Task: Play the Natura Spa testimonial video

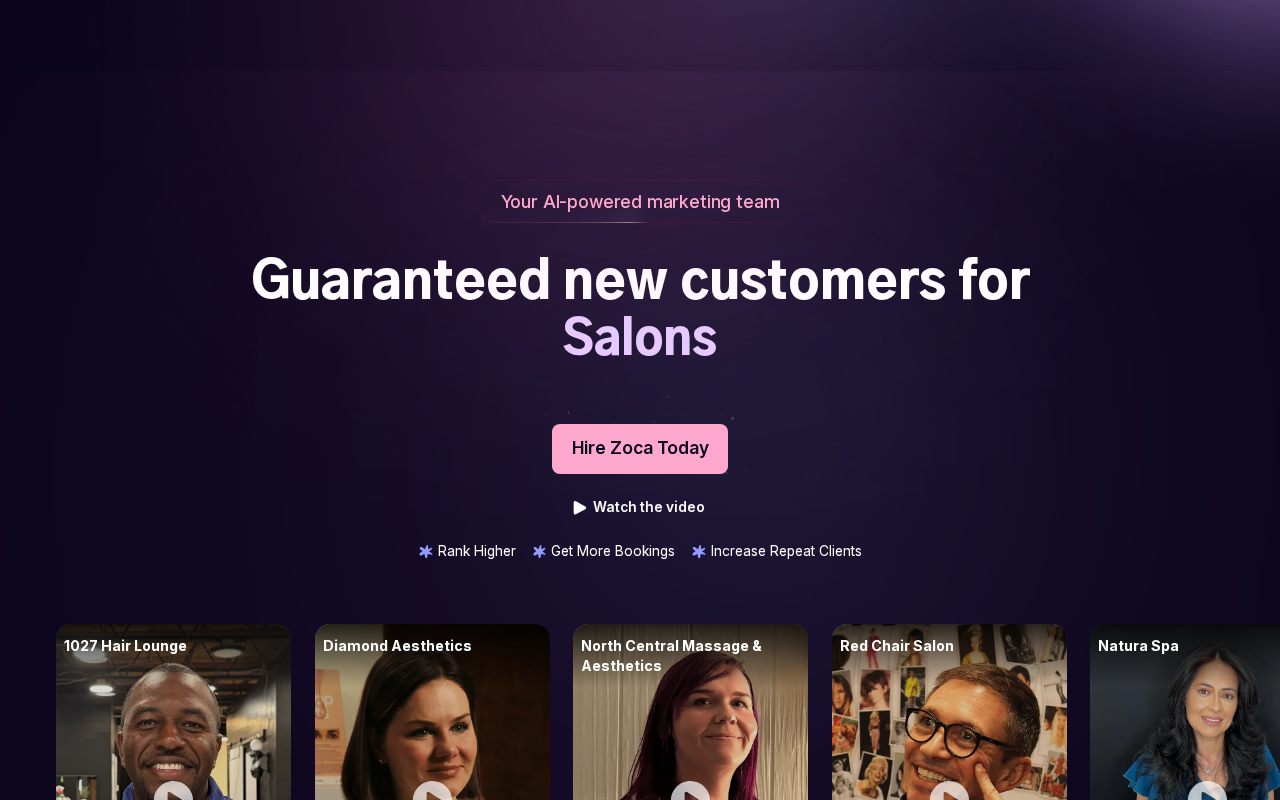Action: [1207, 792]
